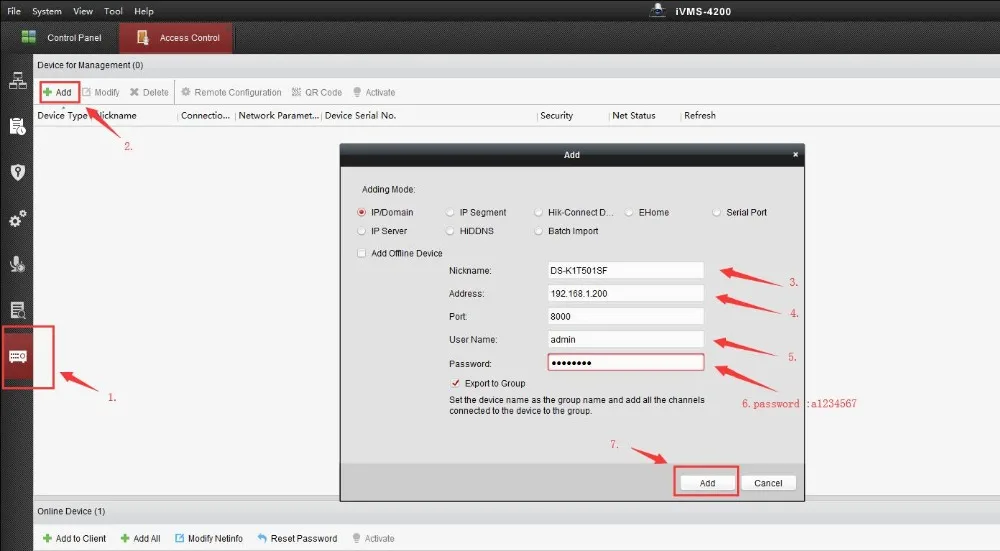Image resolution: width=1000 pixels, height=551 pixels.
Task: Click Delete in the device toolbar
Action: (149, 92)
